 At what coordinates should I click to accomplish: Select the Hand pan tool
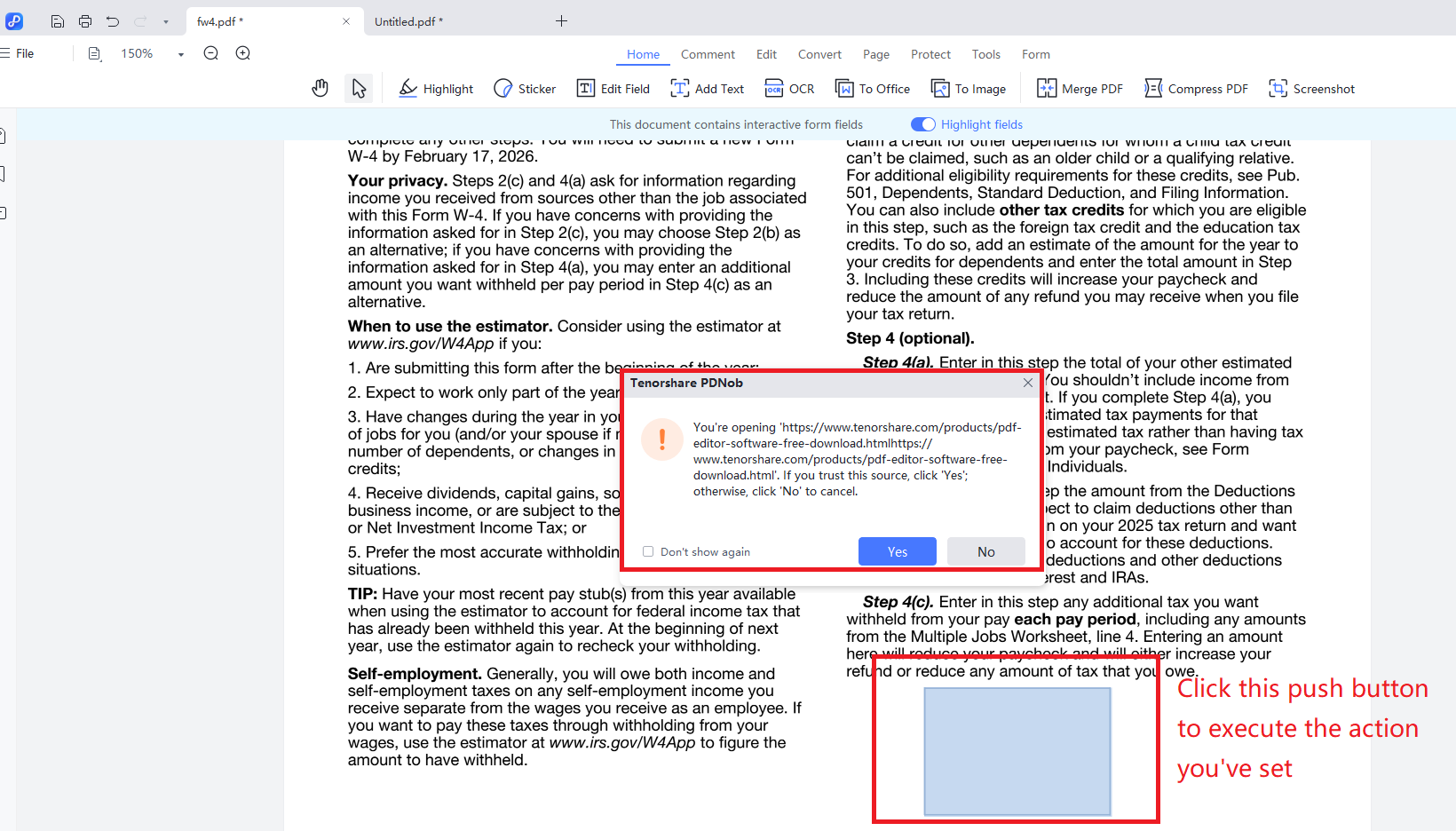[x=320, y=88]
